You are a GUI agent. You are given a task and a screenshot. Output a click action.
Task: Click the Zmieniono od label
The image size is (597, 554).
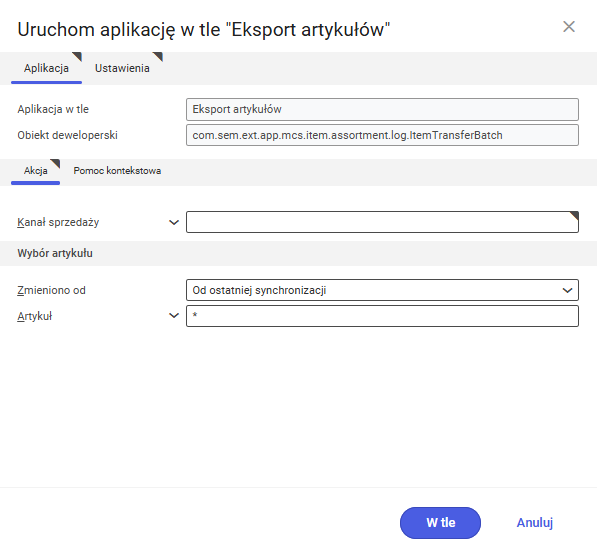tap(51, 290)
